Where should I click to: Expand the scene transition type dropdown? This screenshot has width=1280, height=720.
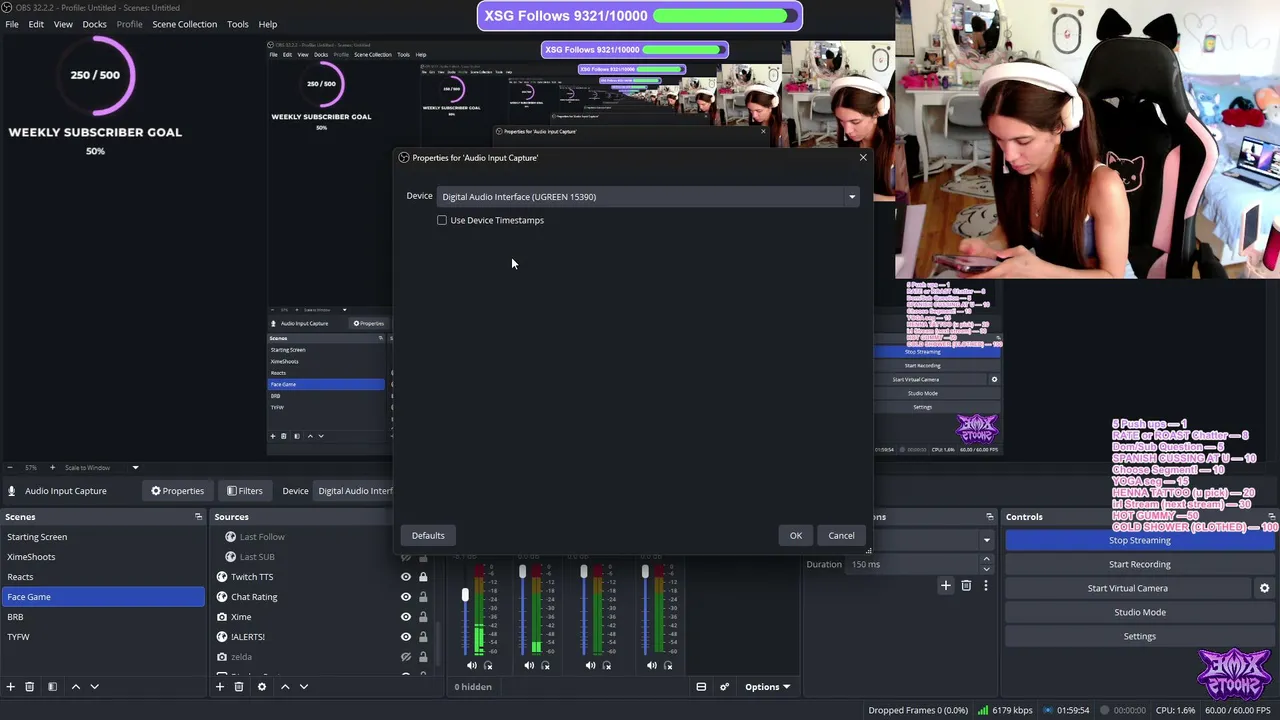(x=986, y=540)
